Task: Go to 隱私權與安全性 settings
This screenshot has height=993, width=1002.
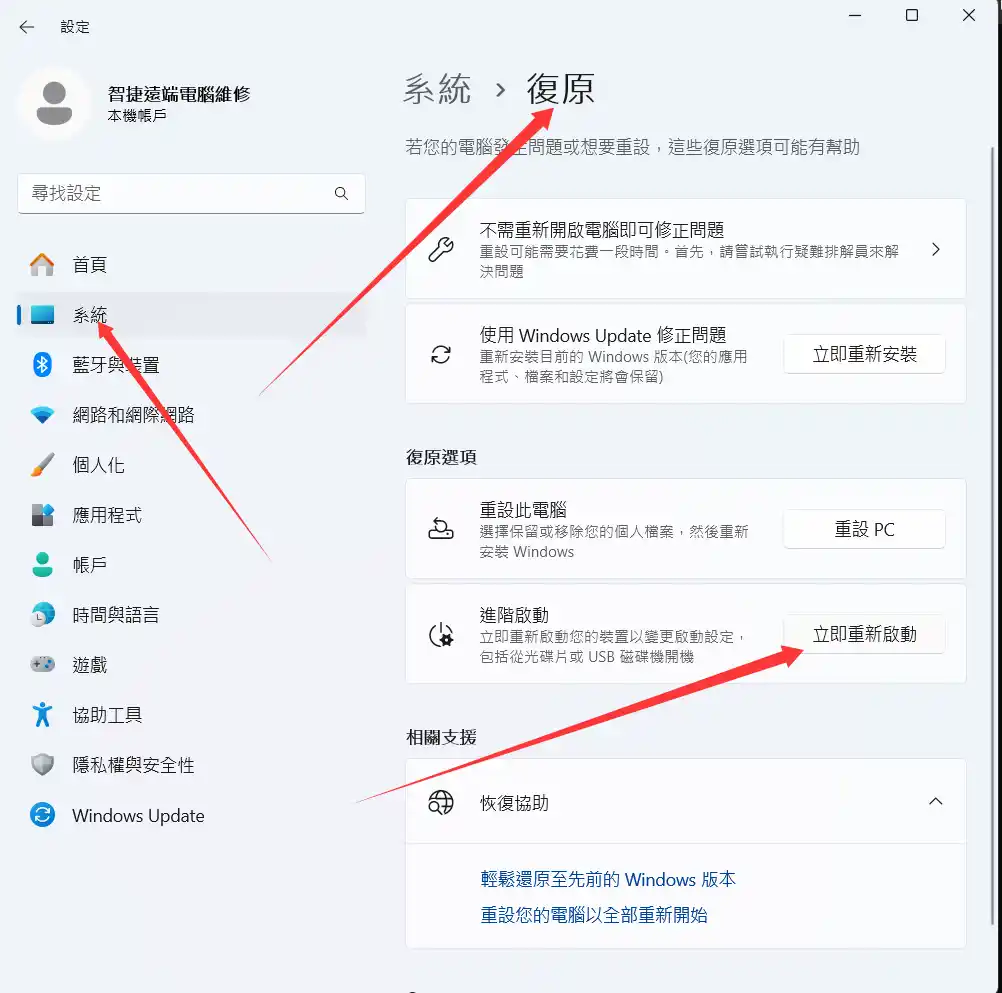Action: click(x=133, y=765)
